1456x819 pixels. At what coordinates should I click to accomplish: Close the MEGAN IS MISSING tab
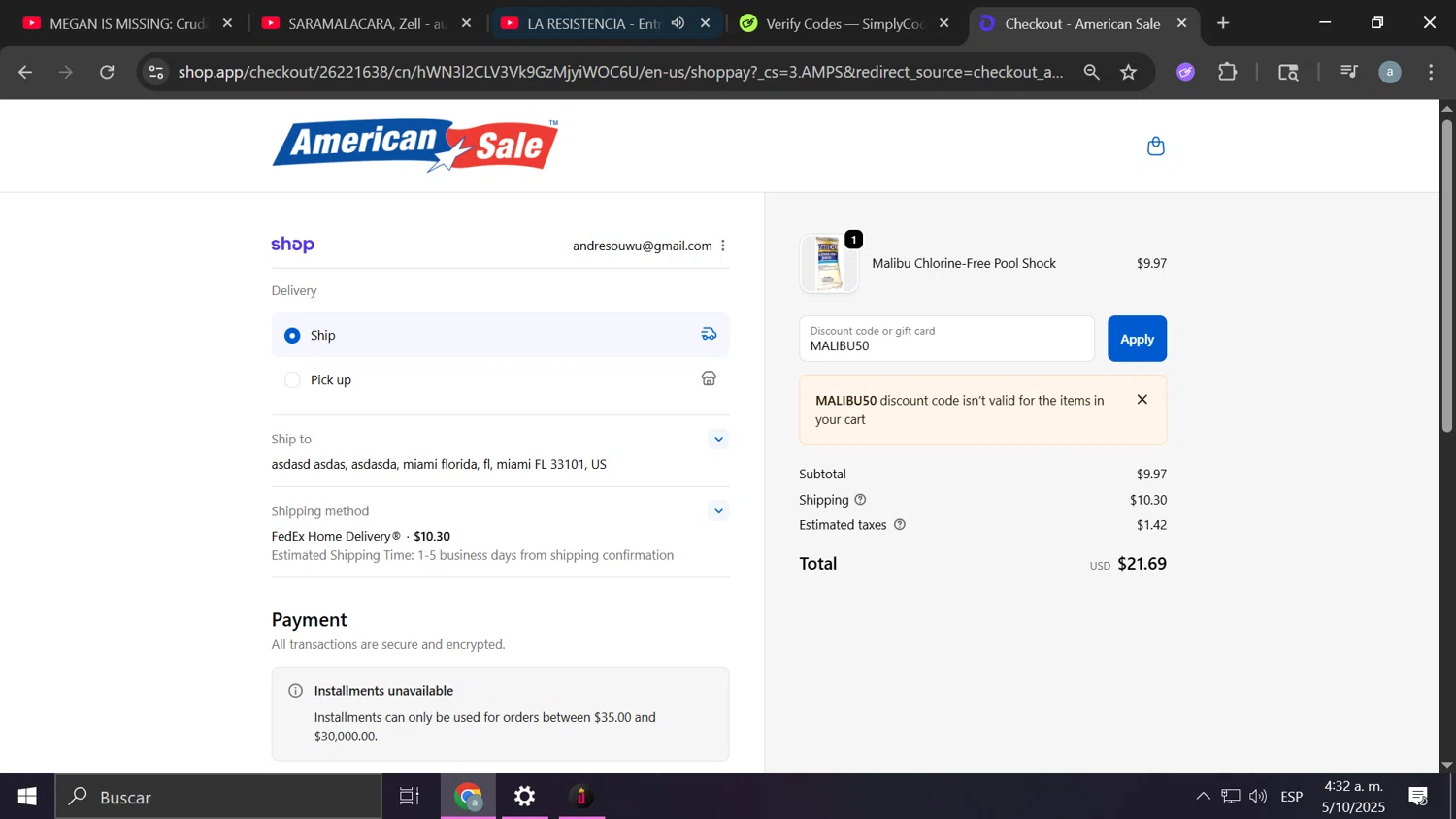[x=227, y=23]
